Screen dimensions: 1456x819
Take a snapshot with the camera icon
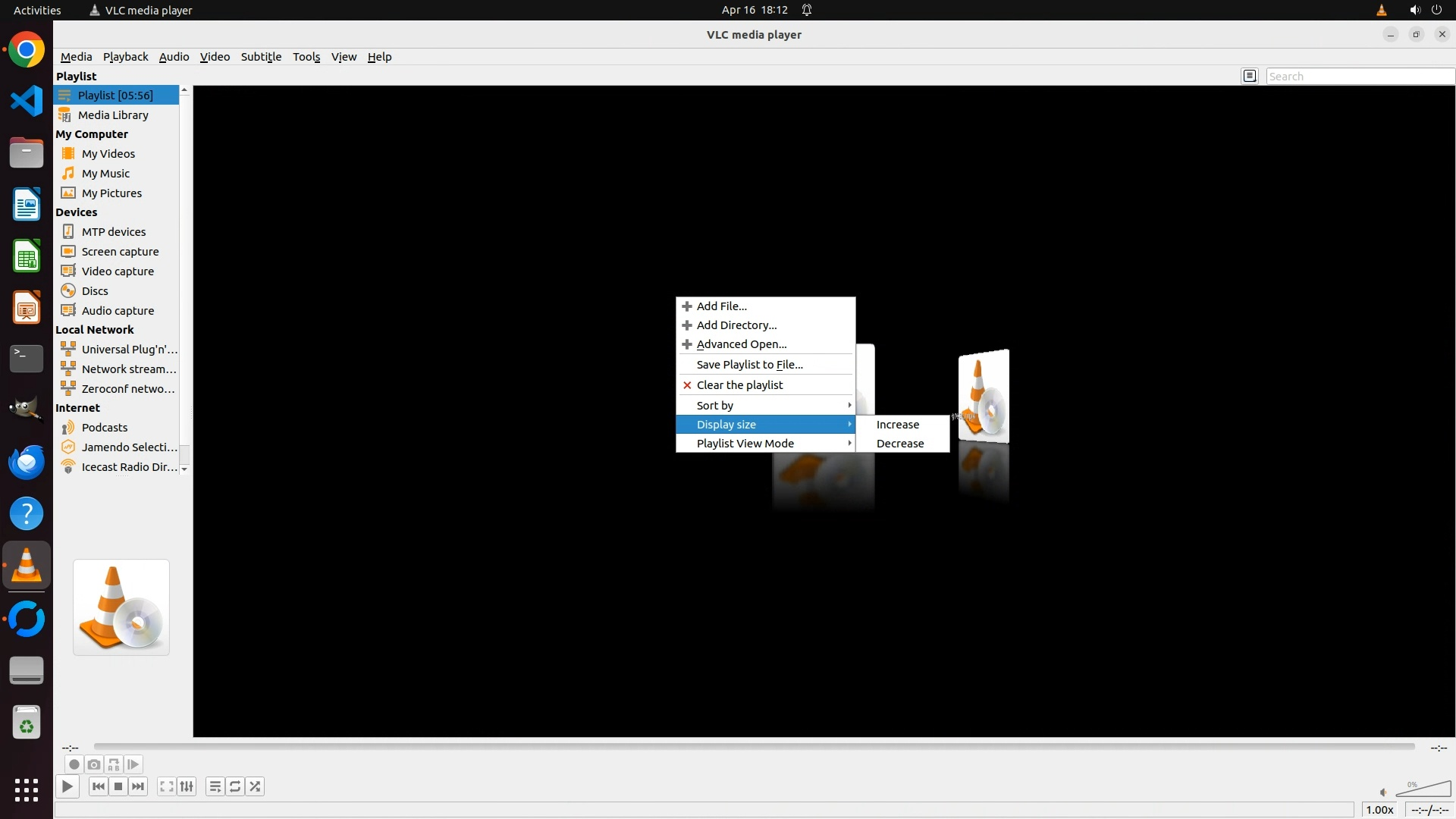tap(93, 764)
